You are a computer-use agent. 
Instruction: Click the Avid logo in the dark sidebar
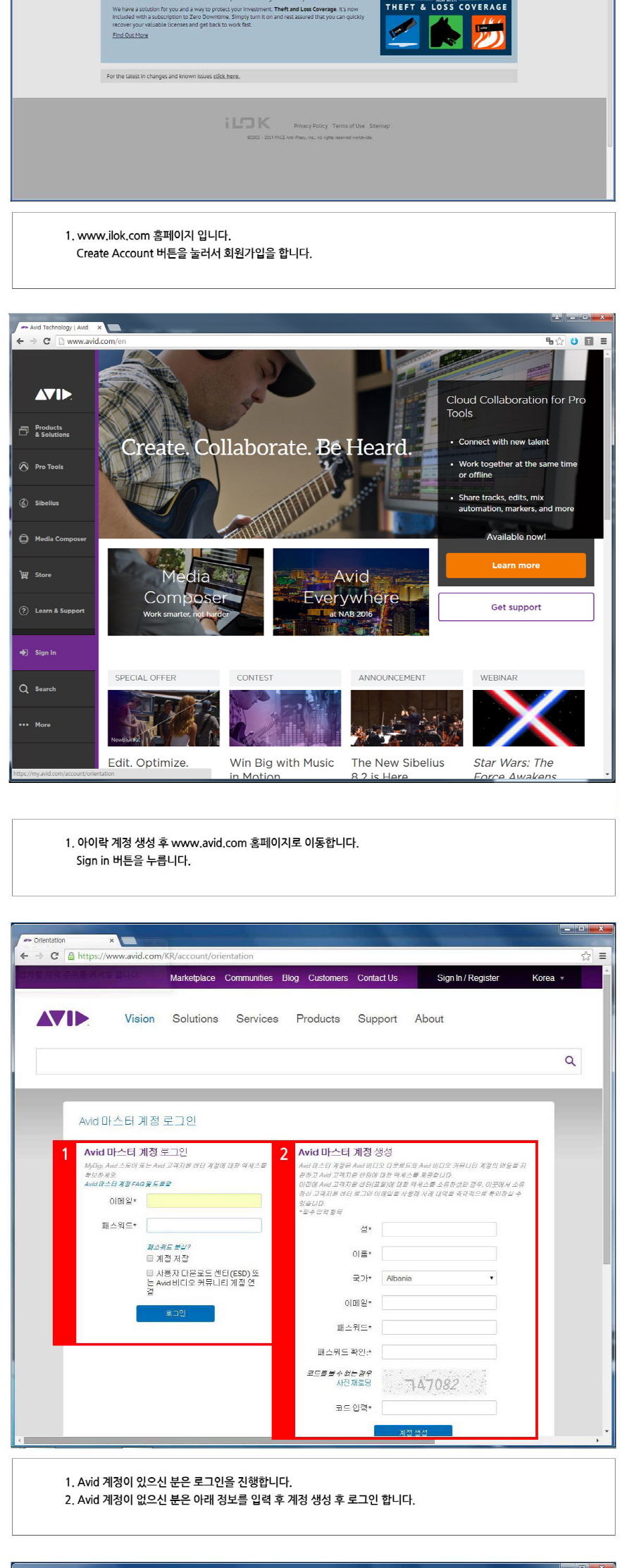click(x=54, y=394)
